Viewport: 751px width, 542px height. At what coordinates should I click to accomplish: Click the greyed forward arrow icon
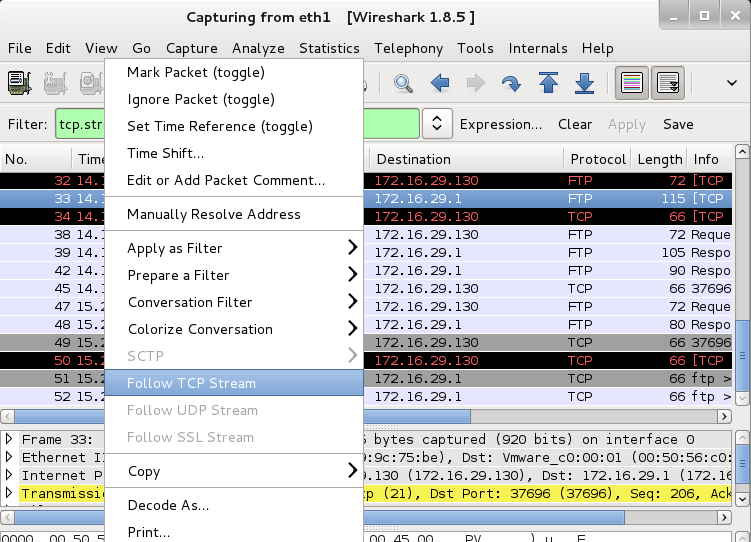coord(475,83)
